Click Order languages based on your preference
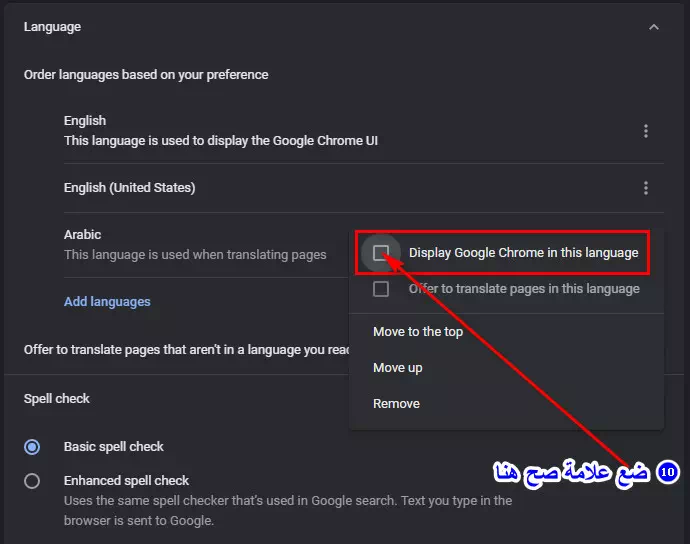The width and height of the screenshot is (690, 544). tap(146, 75)
